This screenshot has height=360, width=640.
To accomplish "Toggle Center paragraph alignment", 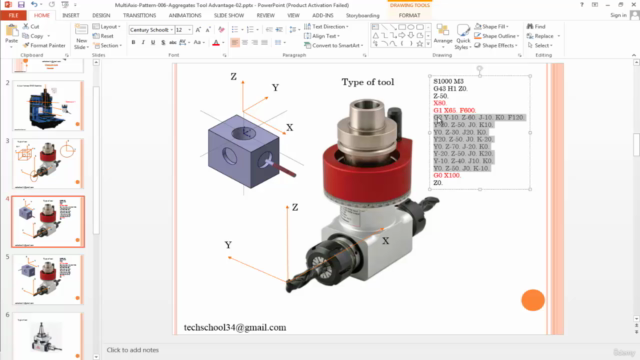I will tap(245, 42).
